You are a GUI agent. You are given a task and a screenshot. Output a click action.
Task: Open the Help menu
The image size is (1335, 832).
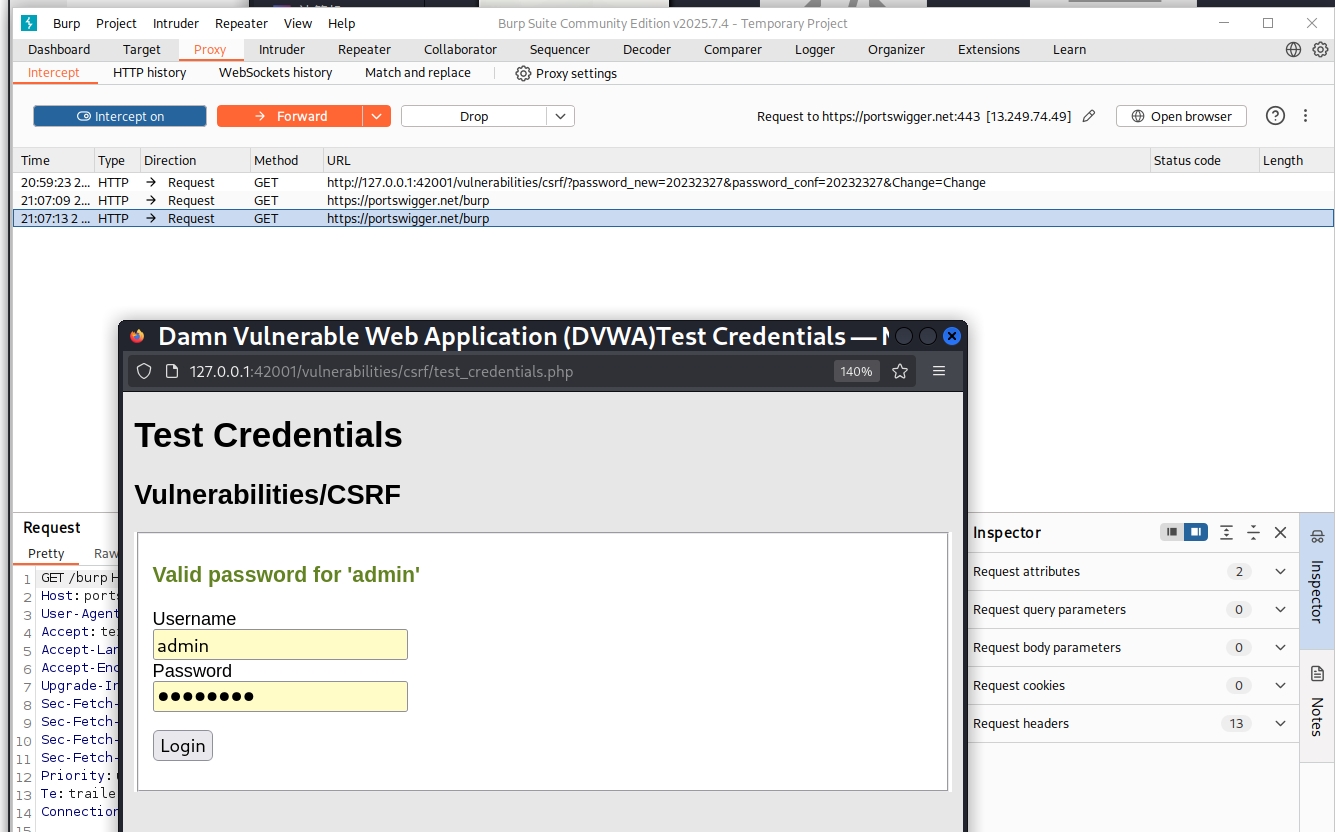pyautogui.click(x=342, y=23)
